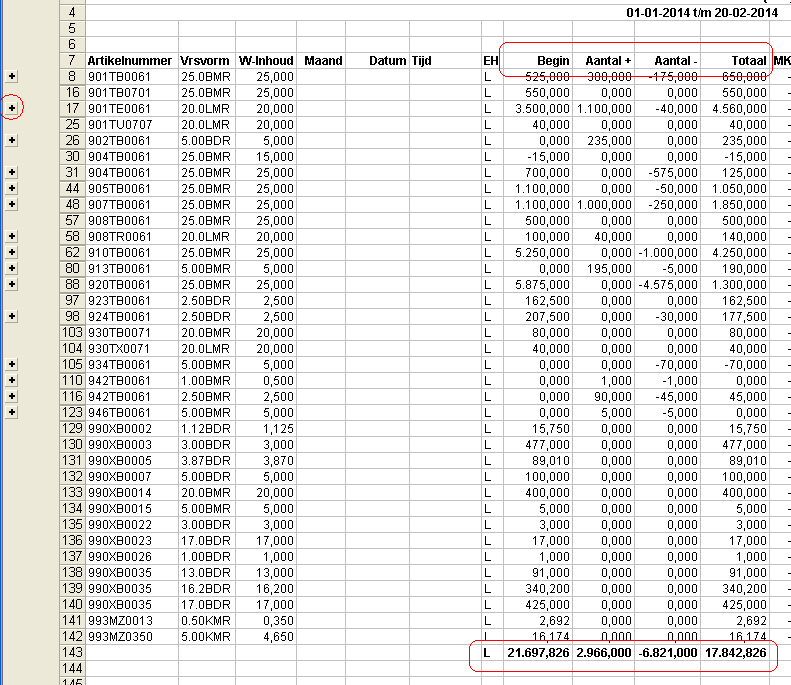Select the row 97 header
This screenshot has width=791, height=685.
point(73,301)
